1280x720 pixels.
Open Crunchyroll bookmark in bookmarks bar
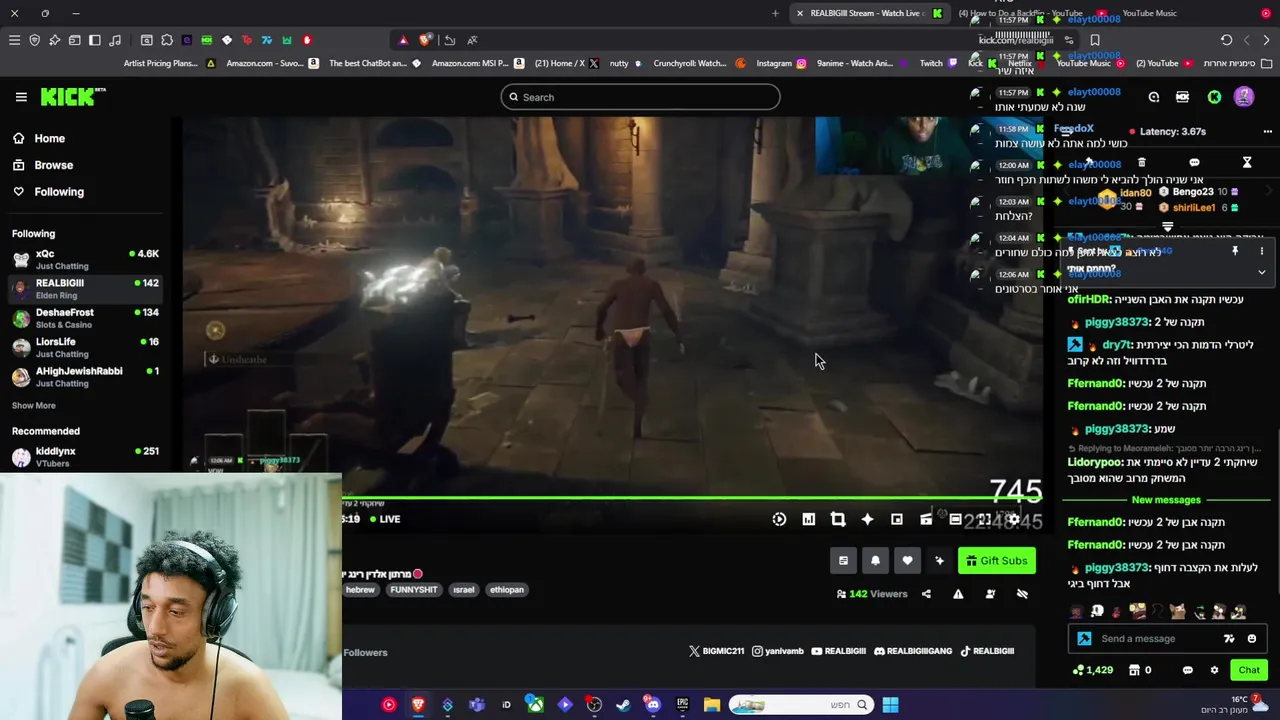(699, 63)
